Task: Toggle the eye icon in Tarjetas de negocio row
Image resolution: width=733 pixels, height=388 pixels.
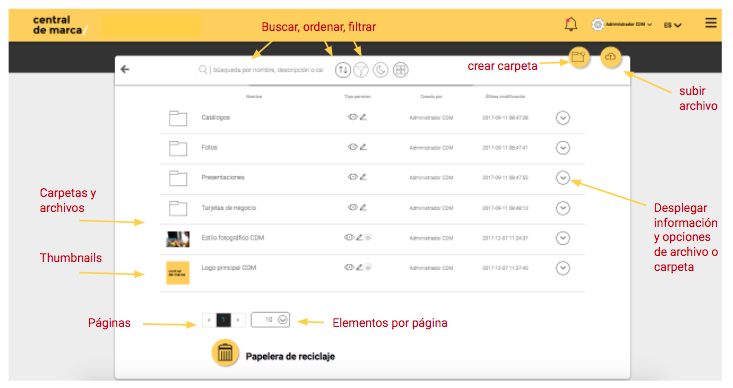Action: (352, 207)
